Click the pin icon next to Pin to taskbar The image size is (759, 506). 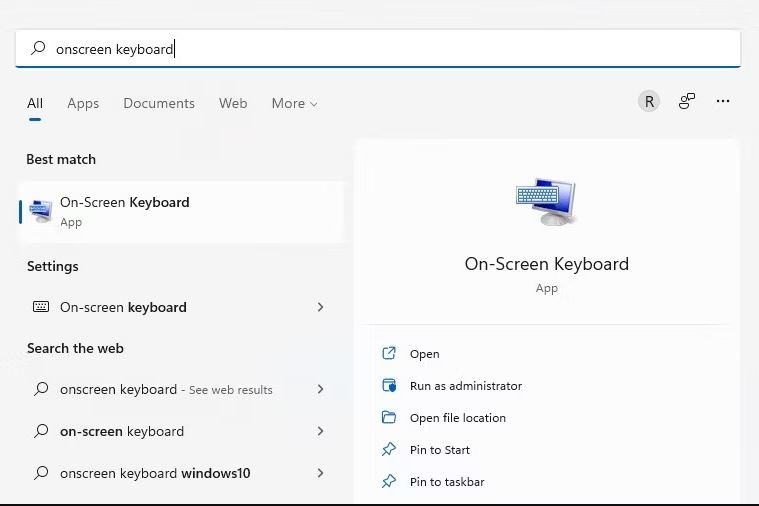(x=389, y=481)
